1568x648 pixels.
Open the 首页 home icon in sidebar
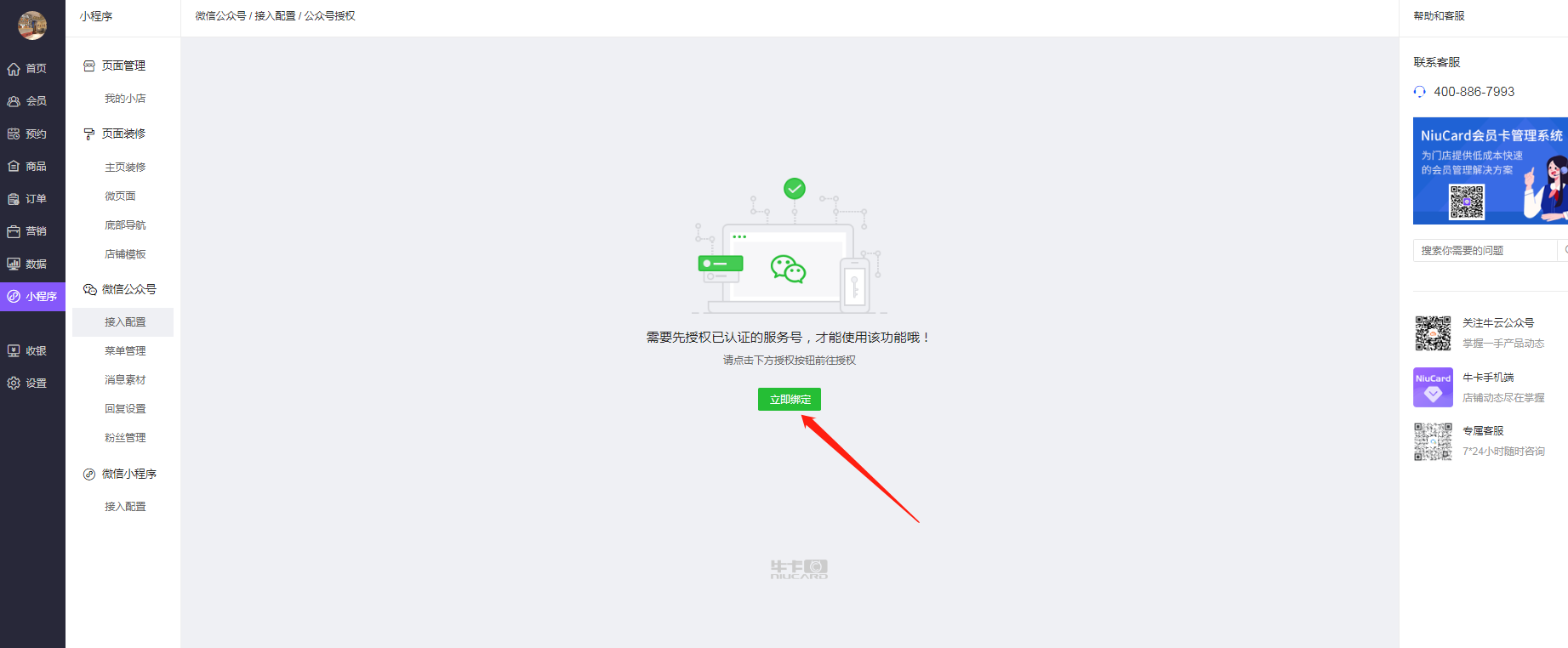tap(14, 69)
